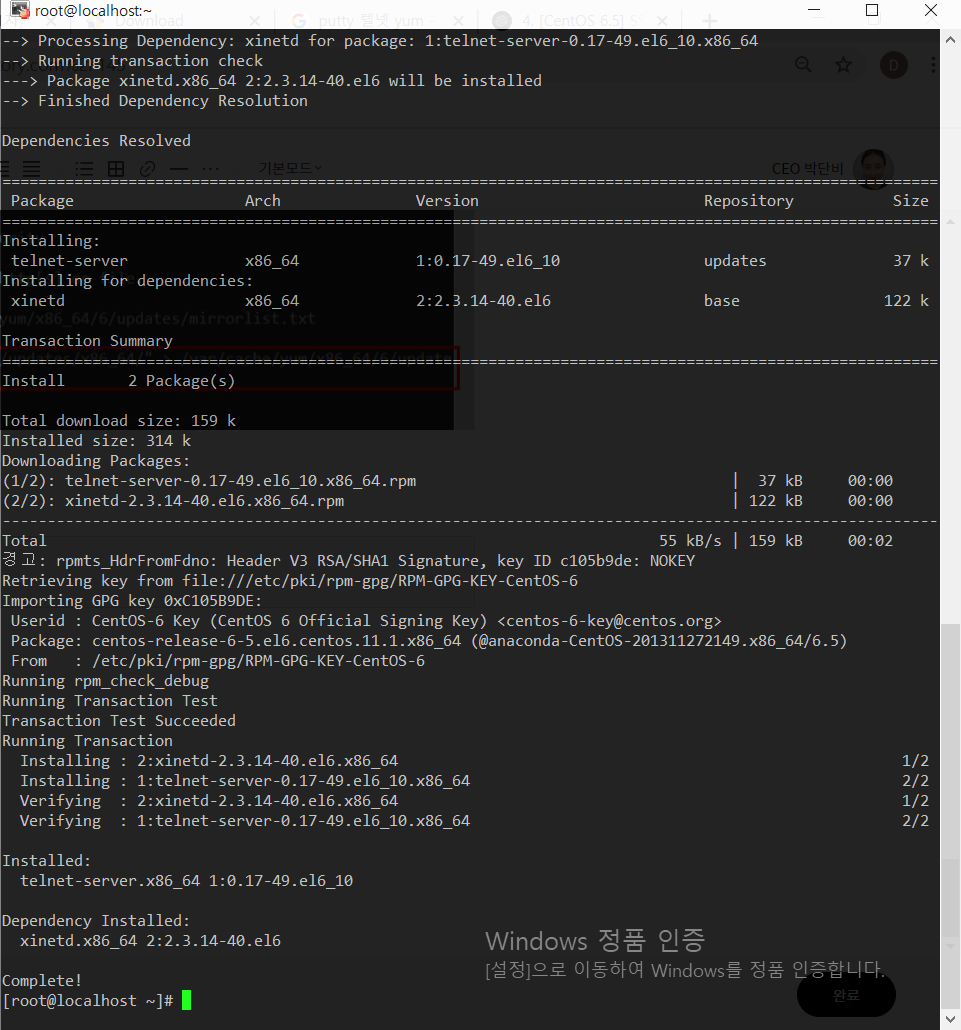Click Transaction Test Succeeded line
Screen dimensions: 961x1030
(119, 721)
